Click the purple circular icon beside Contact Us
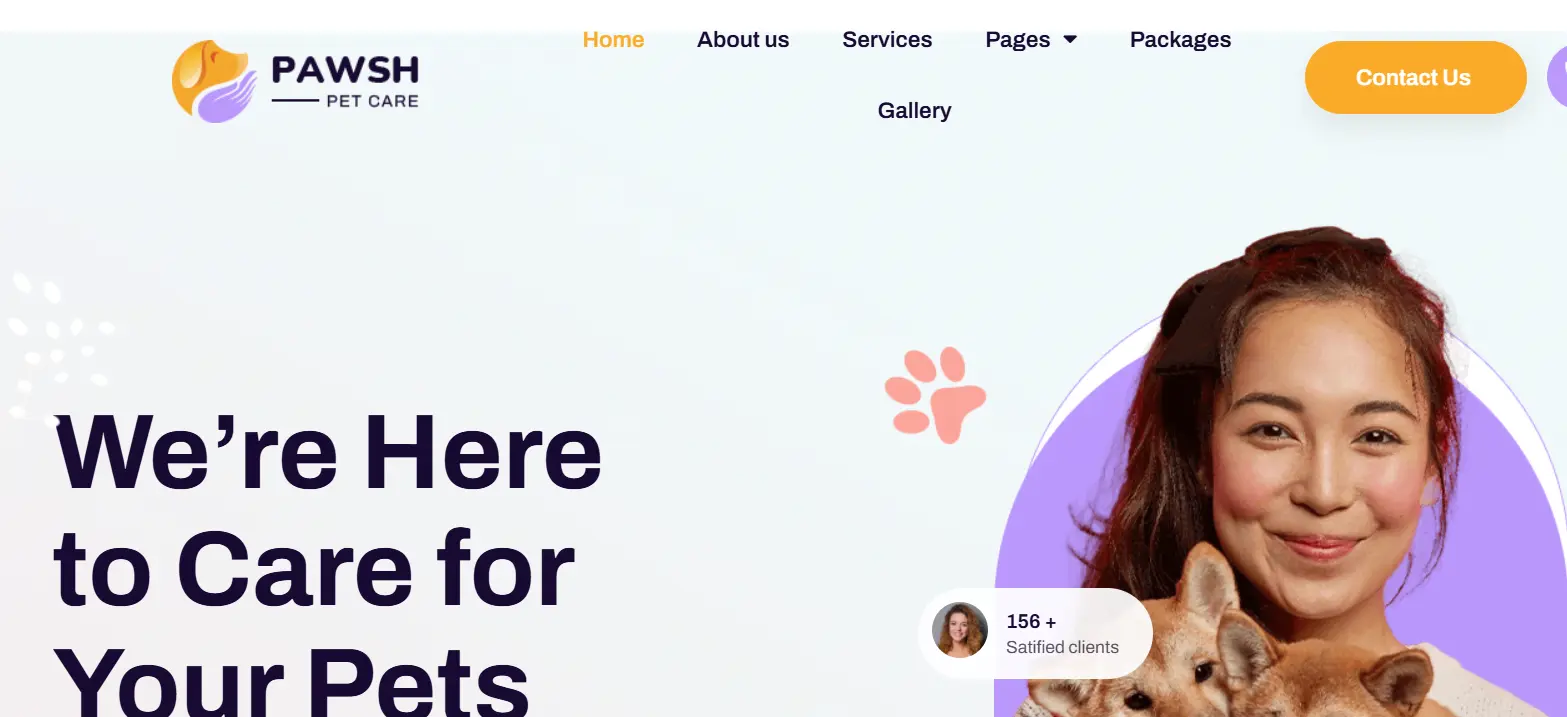Image resolution: width=1567 pixels, height=717 pixels. click(x=1557, y=76)
